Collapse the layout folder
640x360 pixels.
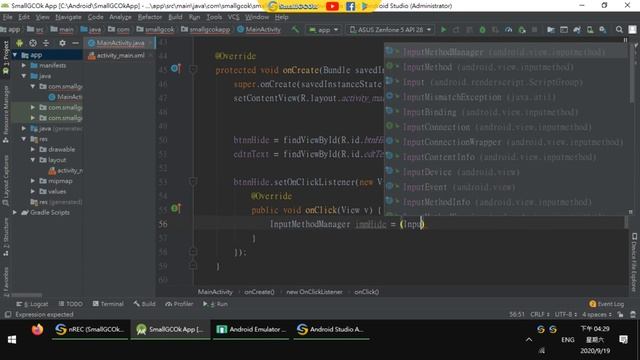coord(33,160)
